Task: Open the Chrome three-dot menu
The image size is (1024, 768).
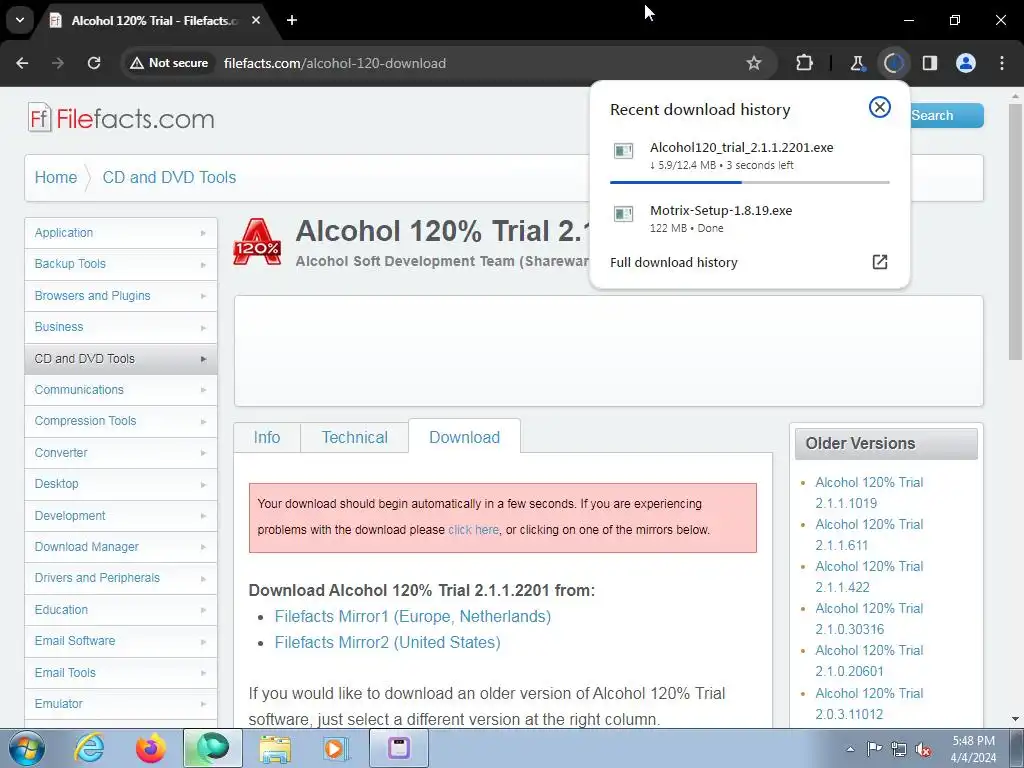Action: 1002,63
